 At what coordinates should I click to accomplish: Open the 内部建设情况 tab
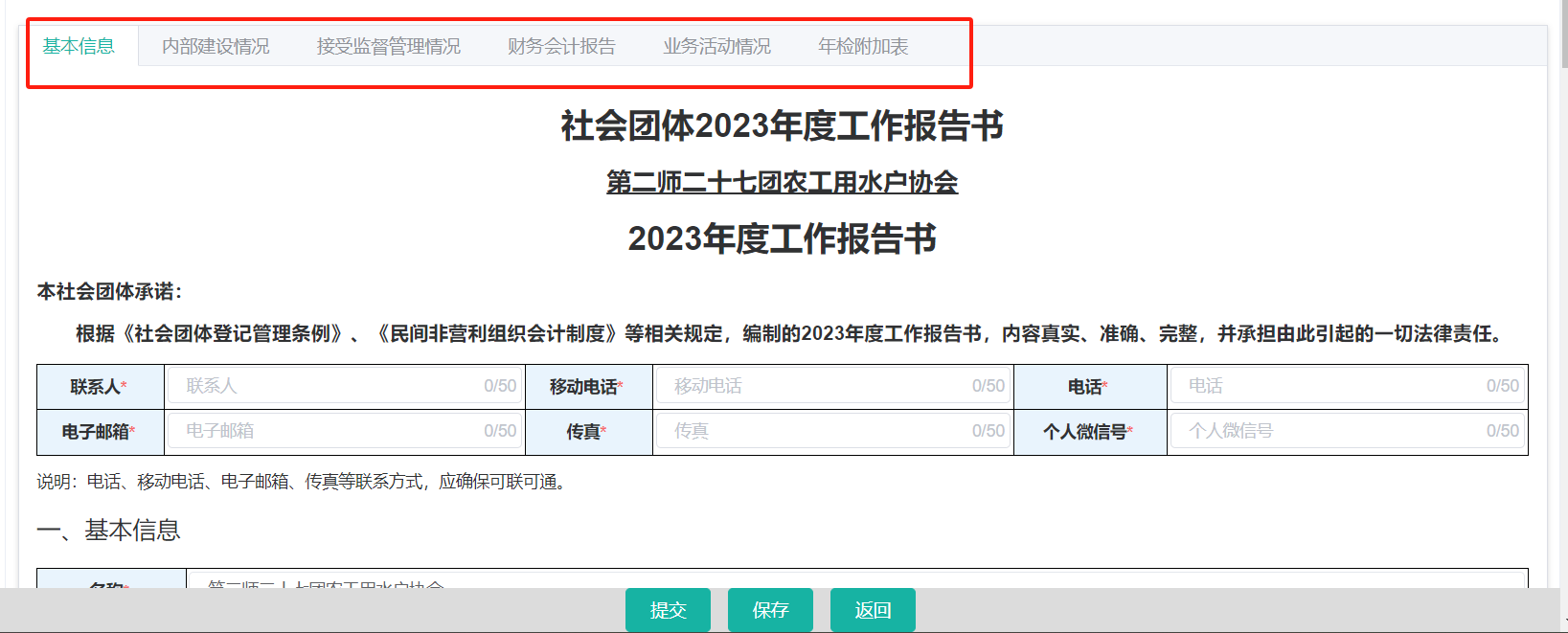(x=216, y=46)
